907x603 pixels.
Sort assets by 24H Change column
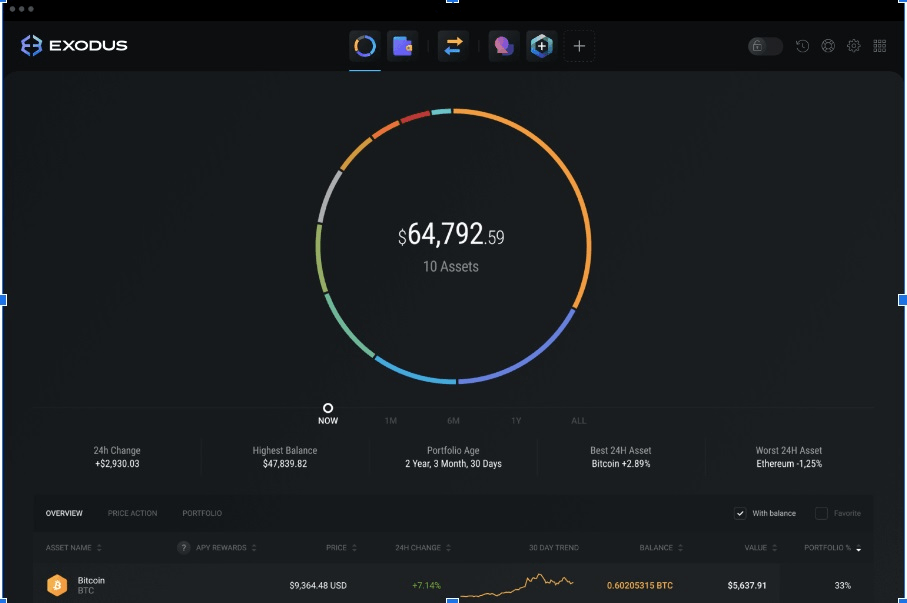tap(420, 547)
